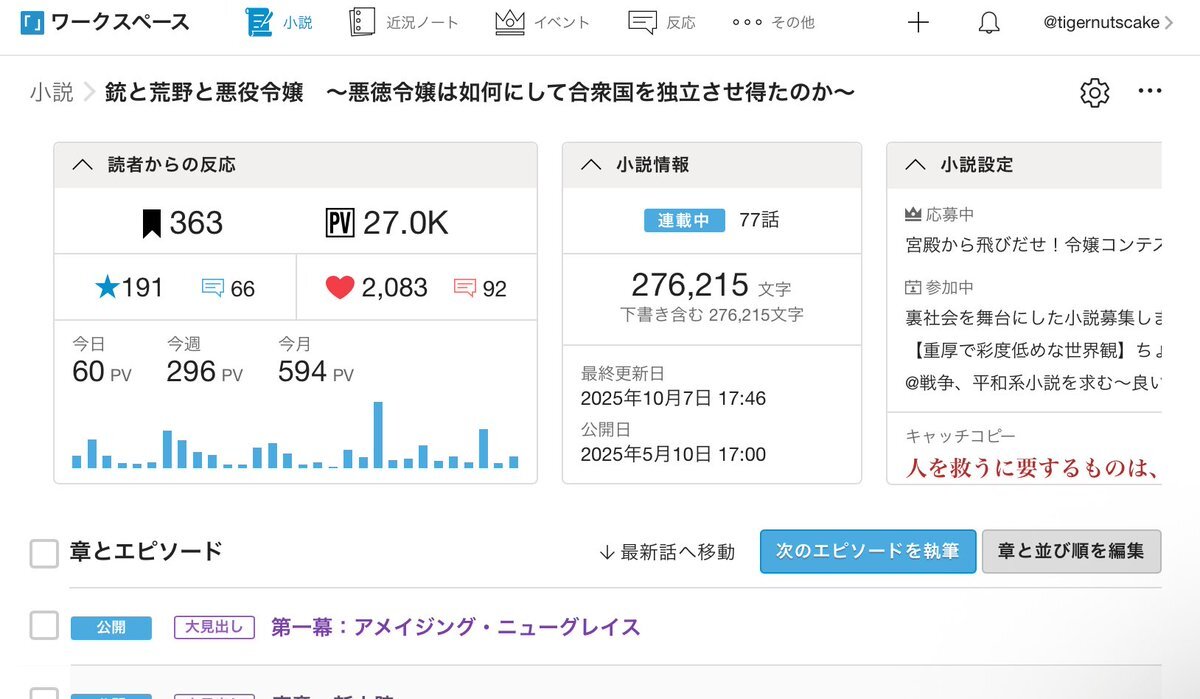Toggle the 章とエピソード select-all checkbox
The width and height of the screenshot is (1200, 699).
(x=44, y=553)
